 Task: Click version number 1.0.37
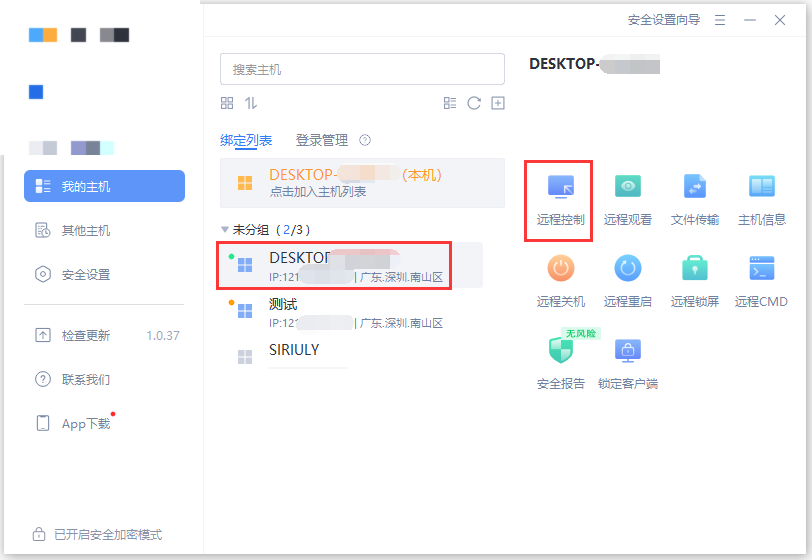pos(163,336)
